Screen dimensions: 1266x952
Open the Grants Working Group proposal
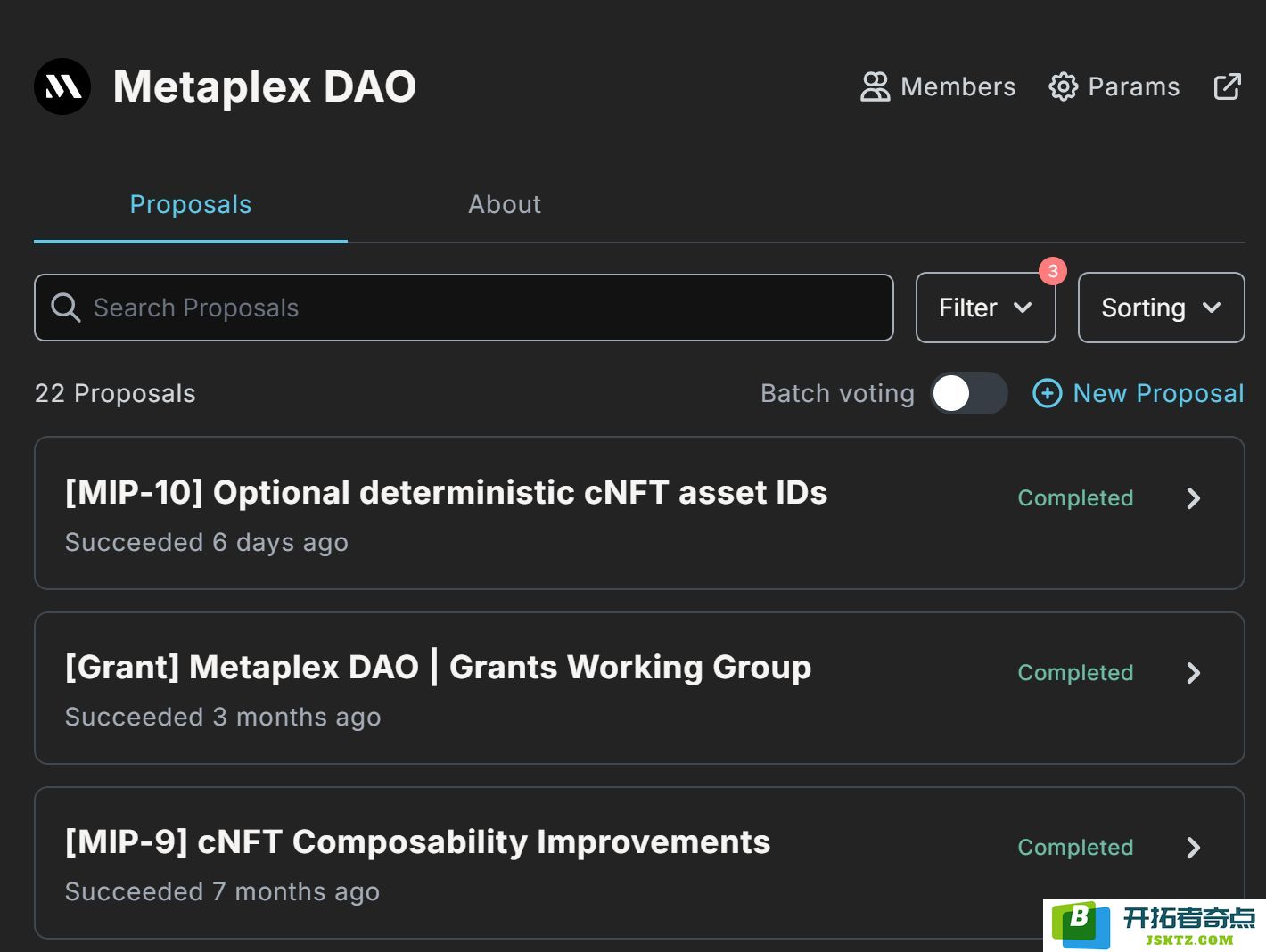coord(639,688)
